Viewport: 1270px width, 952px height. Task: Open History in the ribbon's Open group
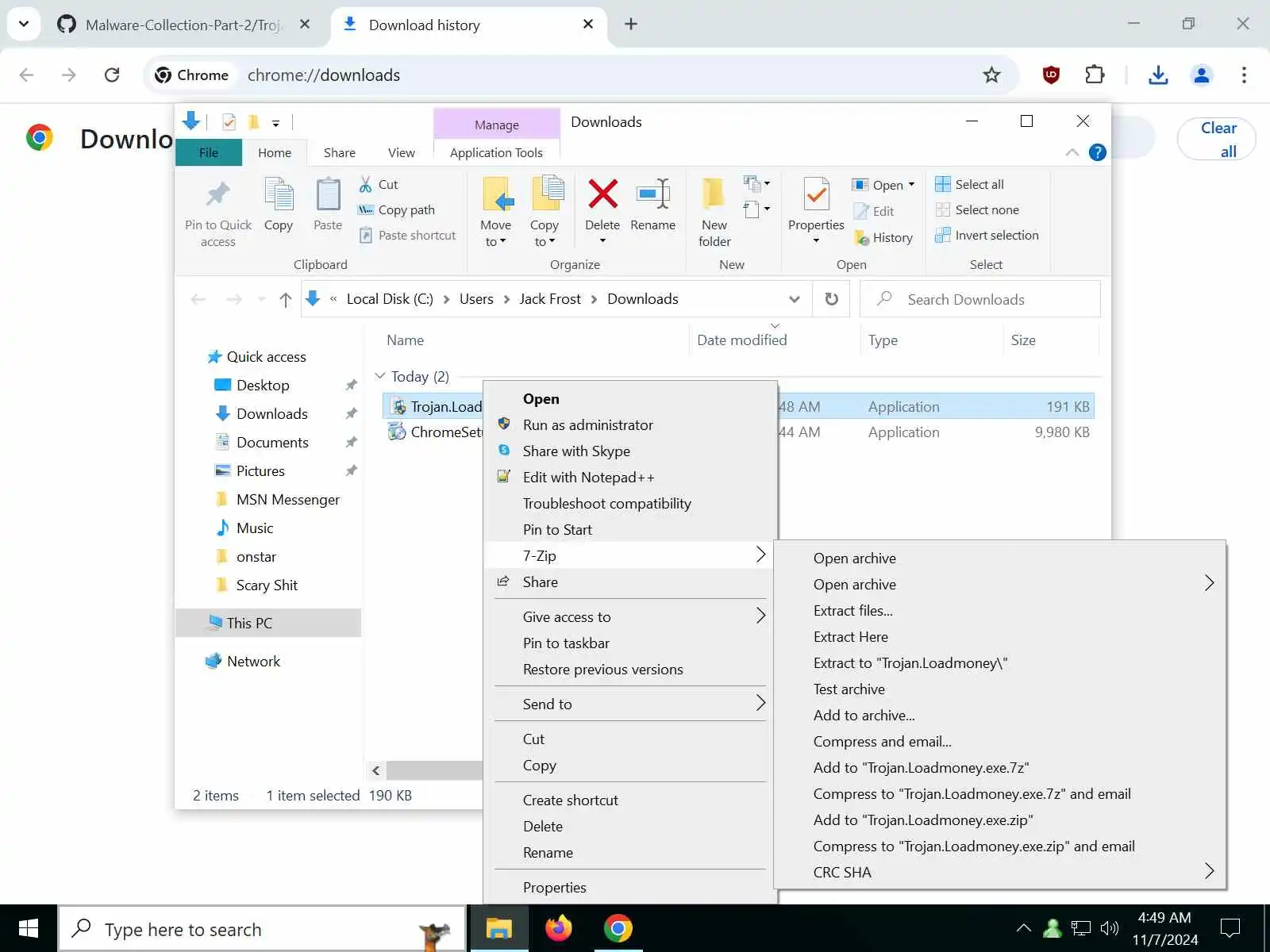[883, 237]
